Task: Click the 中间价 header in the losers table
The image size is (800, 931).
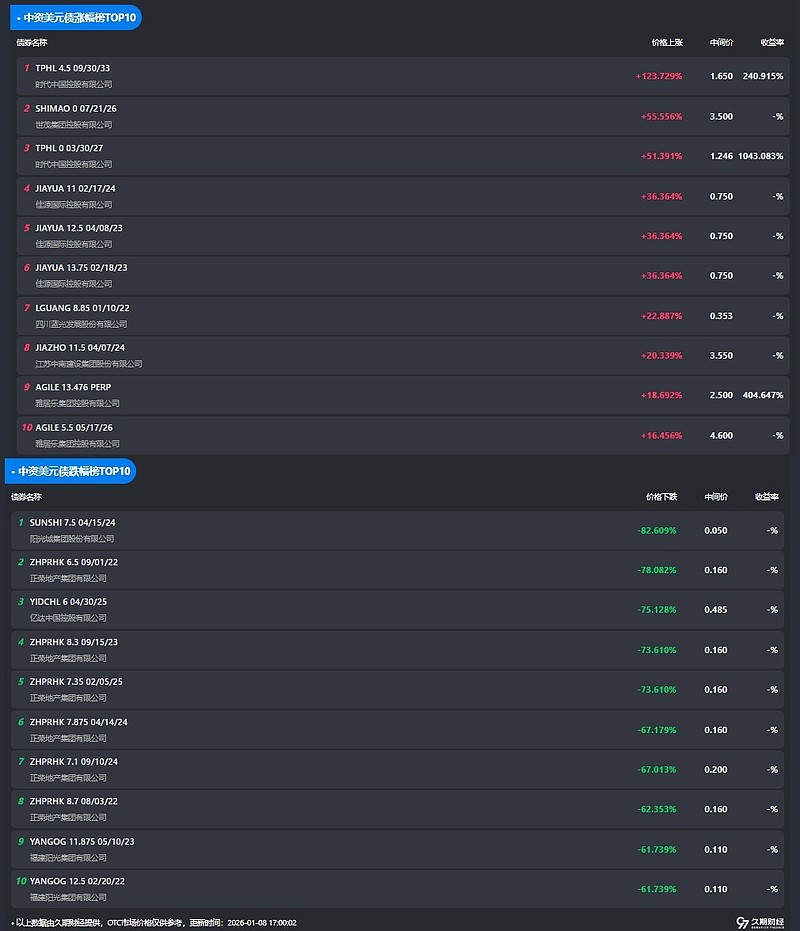Action: click(716, 497)
